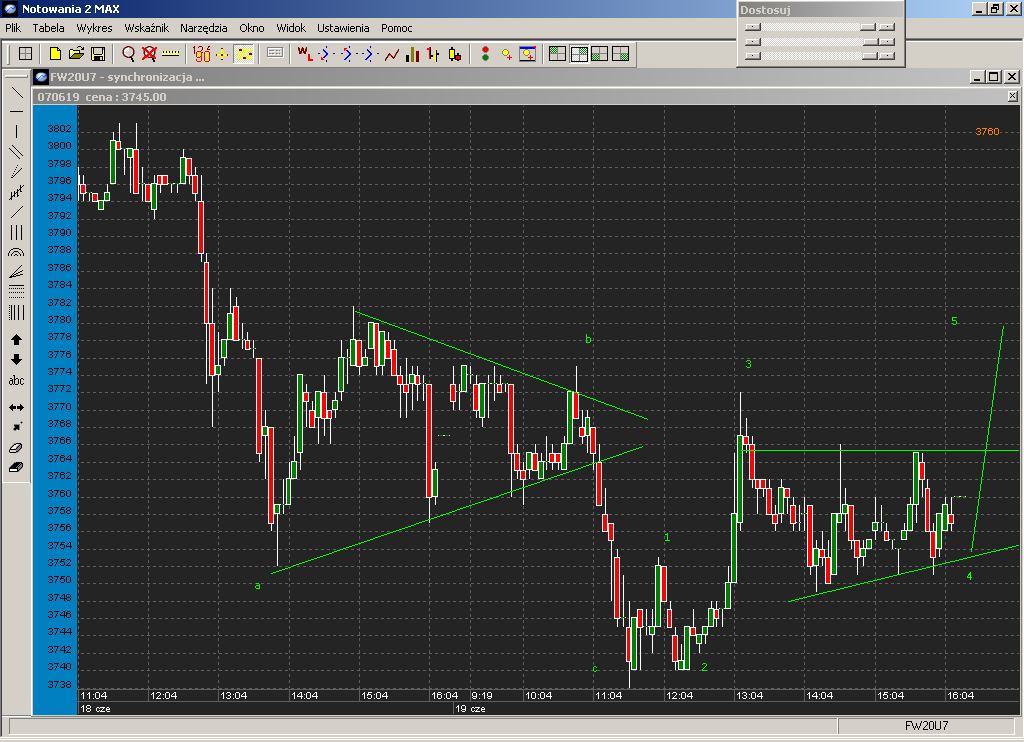Pick the hatched line drawing tool
This screenshot has height=742, width=1024.
click(x=16, y=192)
